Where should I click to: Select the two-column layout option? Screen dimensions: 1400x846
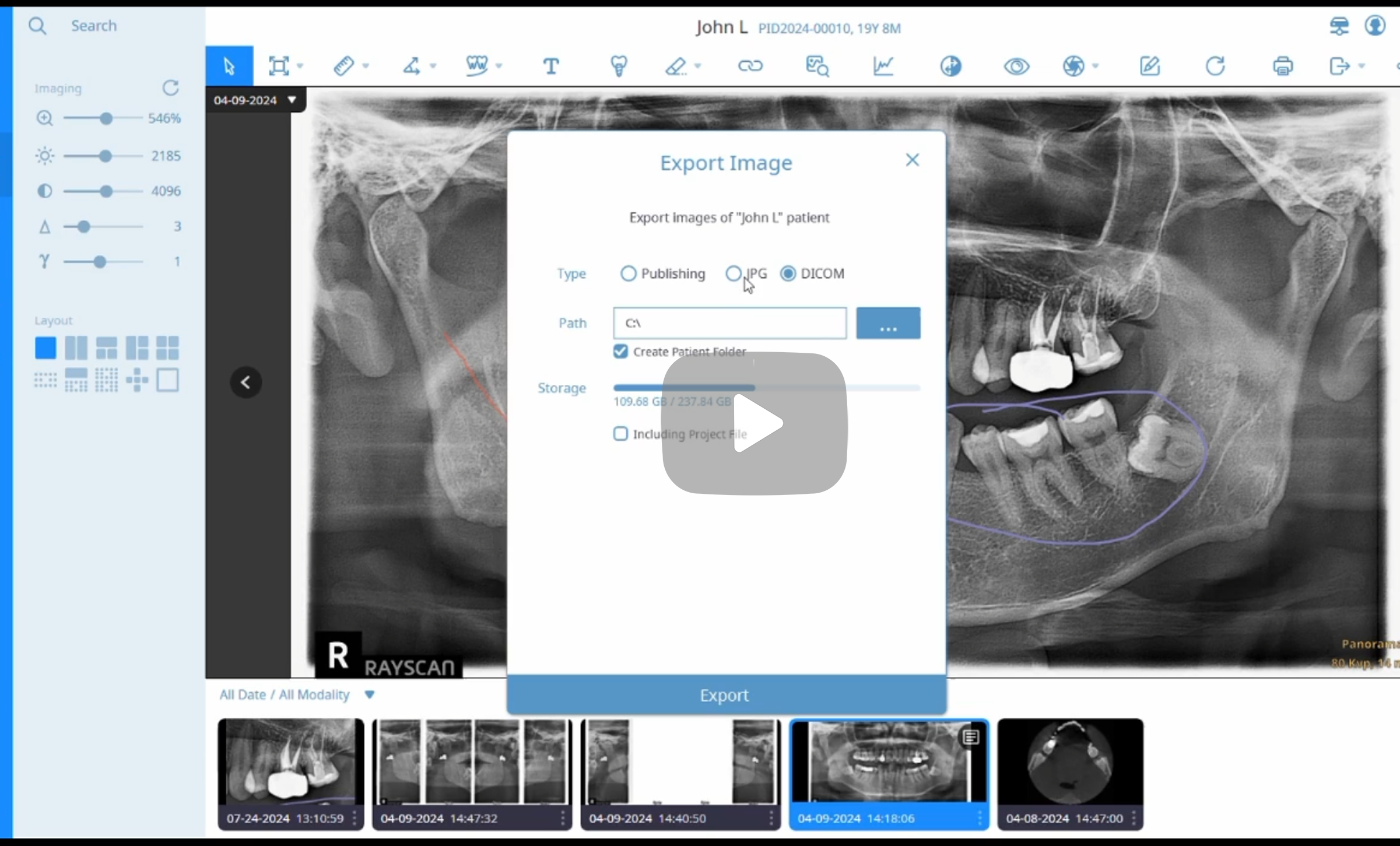pyautogui.click(x=76, y=347)
